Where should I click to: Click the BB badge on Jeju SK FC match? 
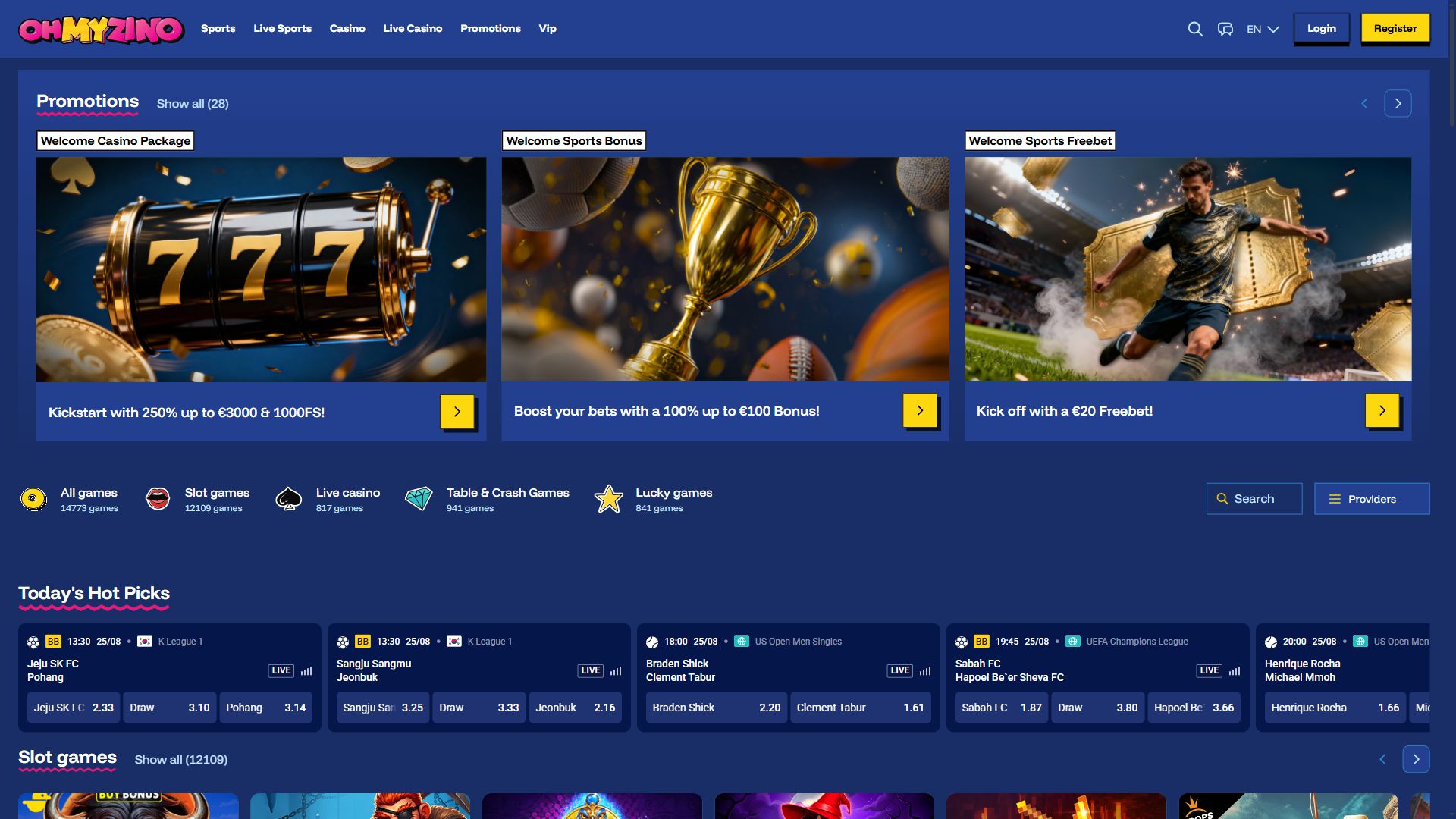tap(53, 642)
